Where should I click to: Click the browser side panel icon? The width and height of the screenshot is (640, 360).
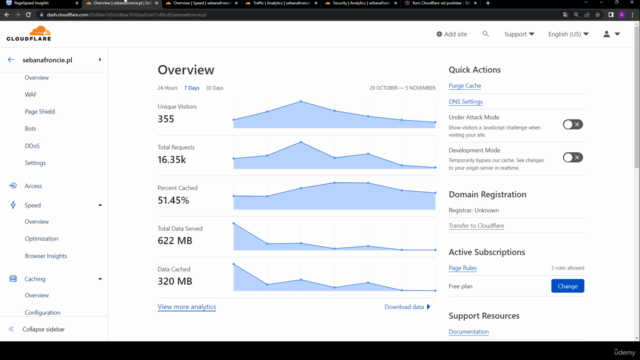[611, 15]
